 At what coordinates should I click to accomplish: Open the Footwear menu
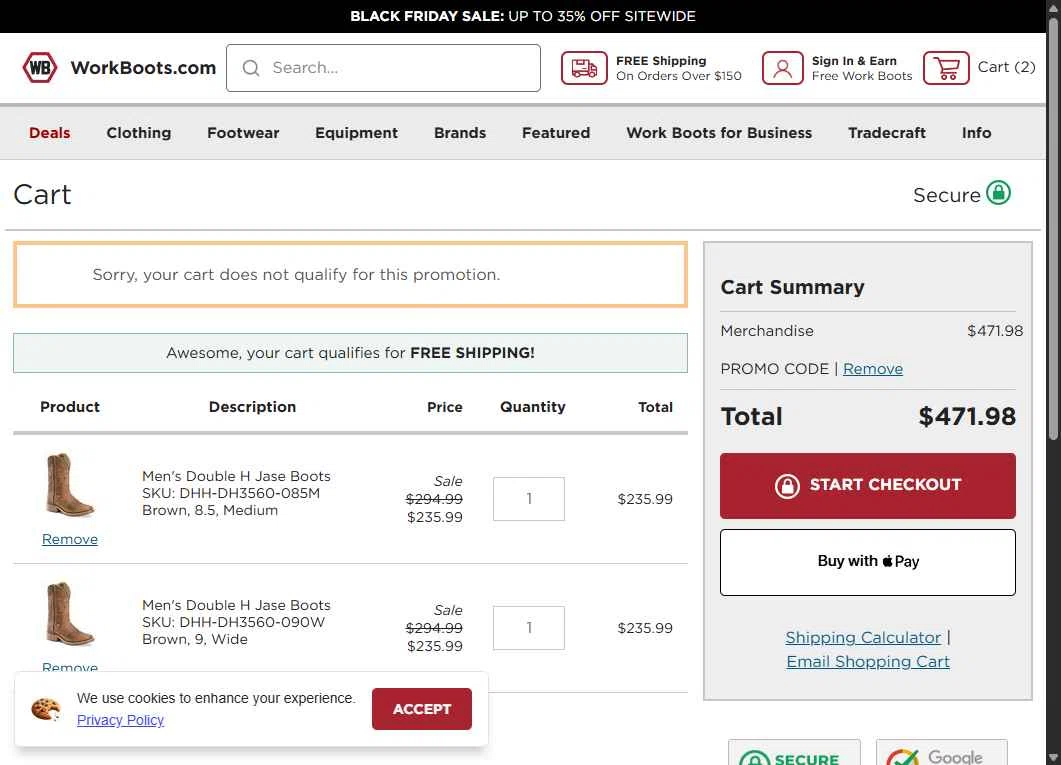tap(243, 133)
